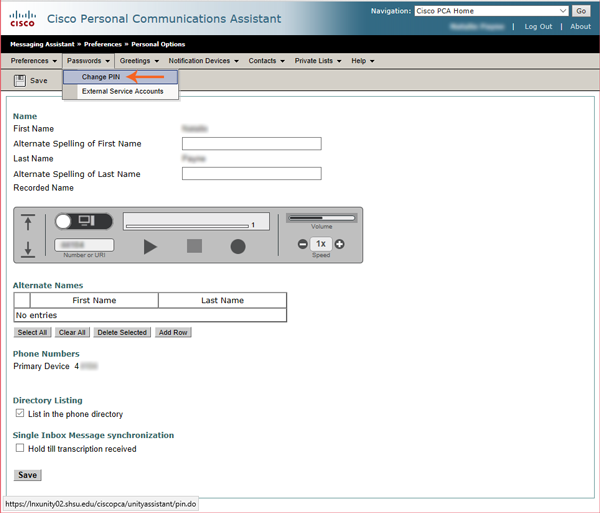Decrease playback speed with minus icon
The width and height of the screenshot is (600, 513).
pyautogui.click(x=303, y=244)
